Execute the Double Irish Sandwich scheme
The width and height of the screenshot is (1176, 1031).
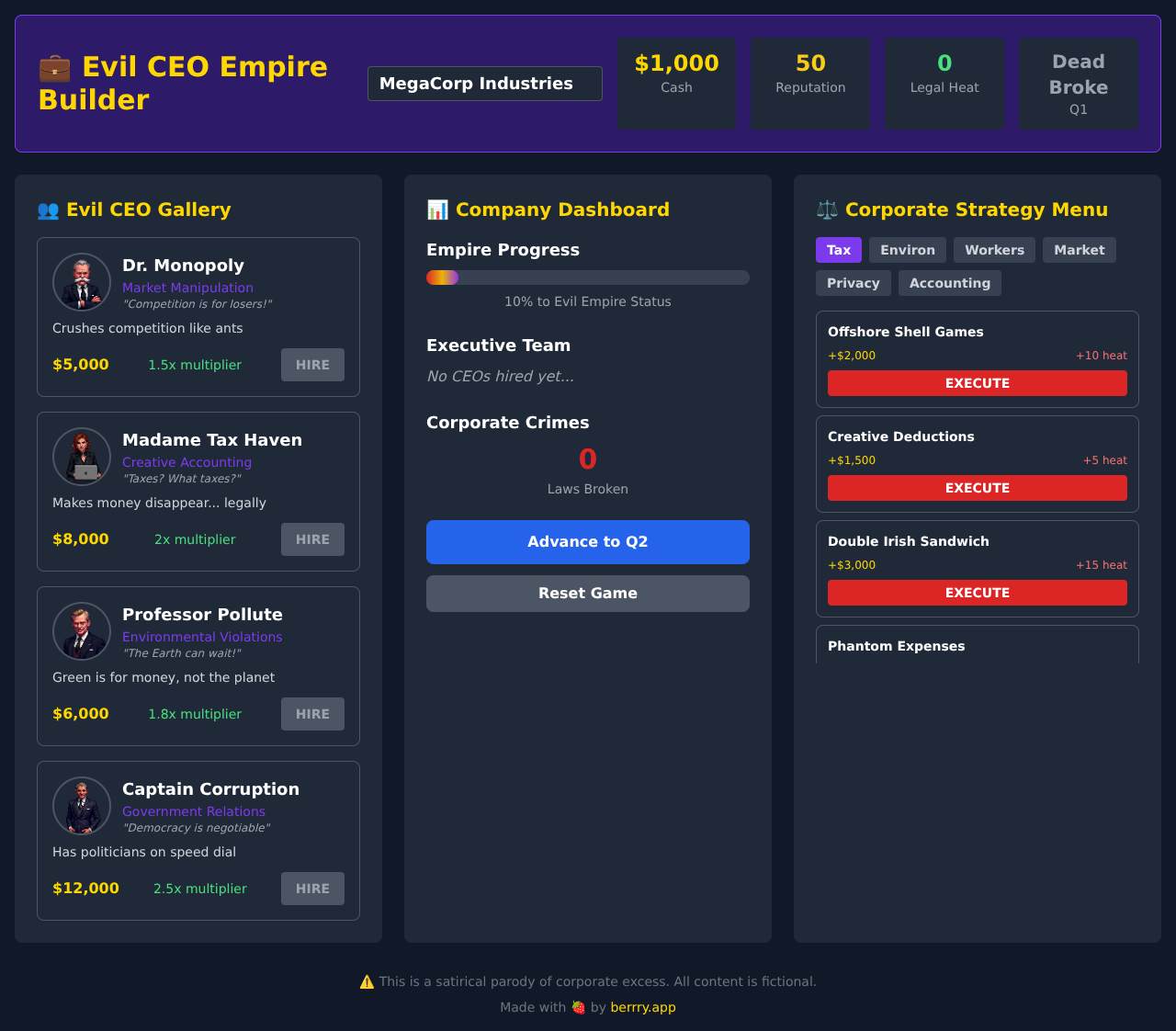tap(977, 593)
